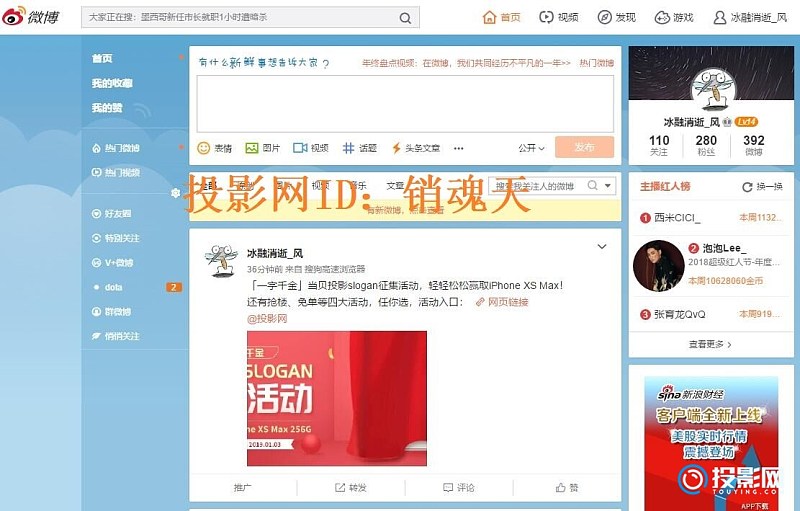Screen dimensions: 800x511
Task: Comment with the 评论 button
Action: 459,488
